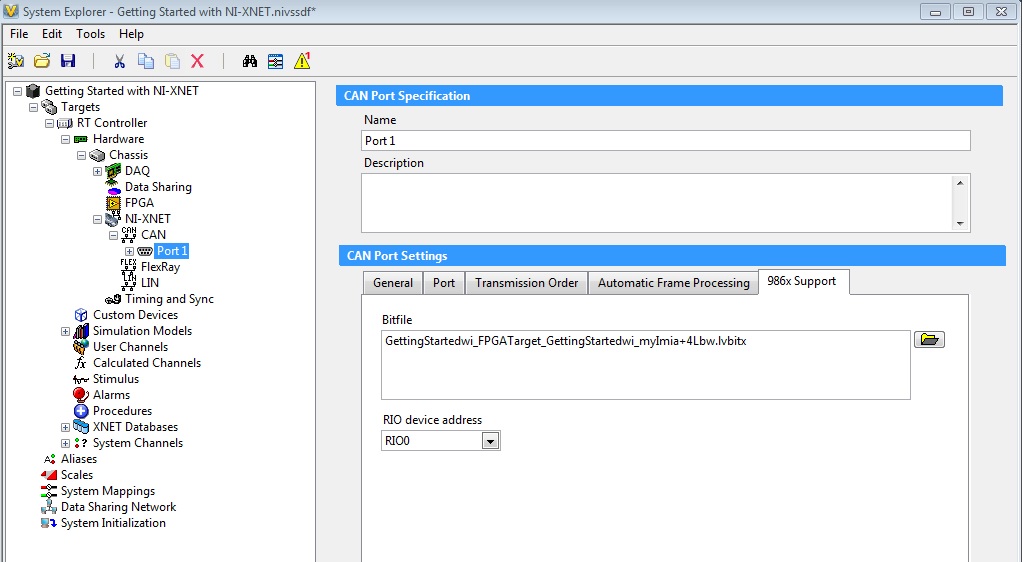The width and height of the screenshot is (1023, 562).
Task: Expand the System Channels node
Action: click(x=65, y=443)
